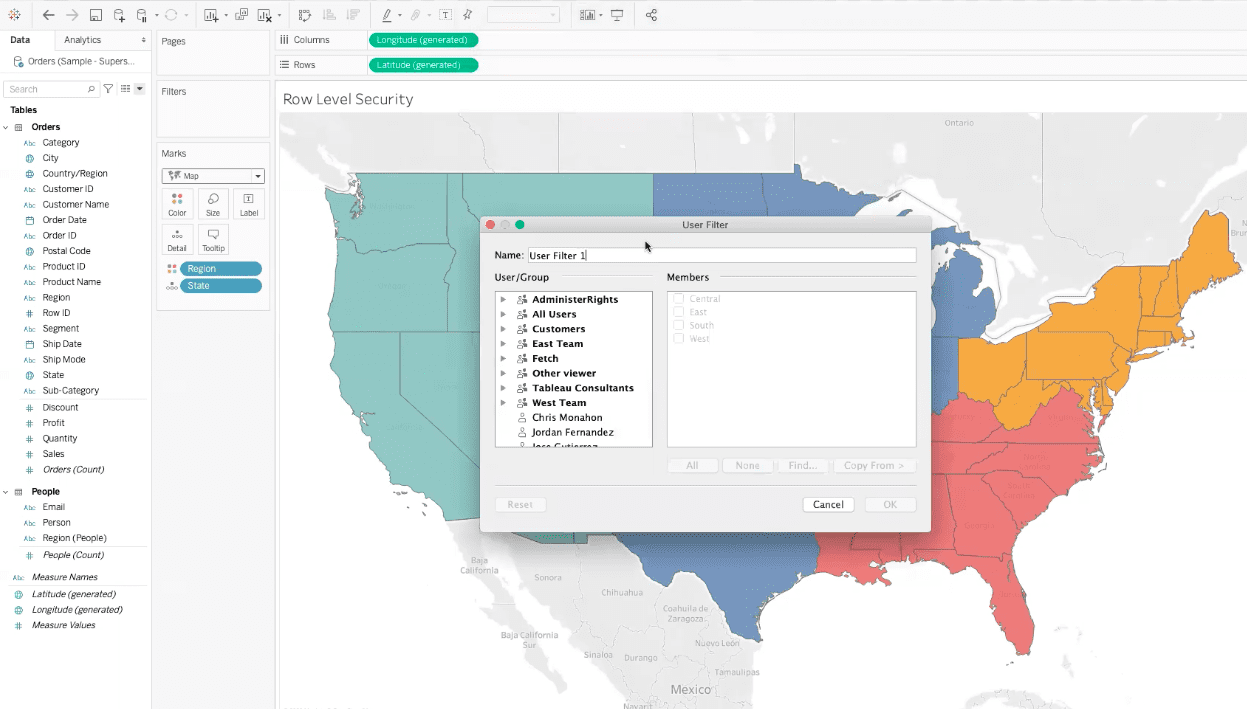Expand the East Team user group

tap(504, 343)
